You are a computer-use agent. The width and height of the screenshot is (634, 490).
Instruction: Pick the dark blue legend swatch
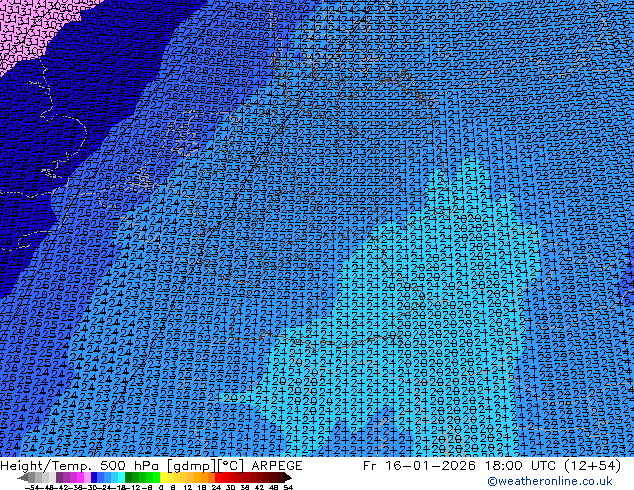click(94, 477)
